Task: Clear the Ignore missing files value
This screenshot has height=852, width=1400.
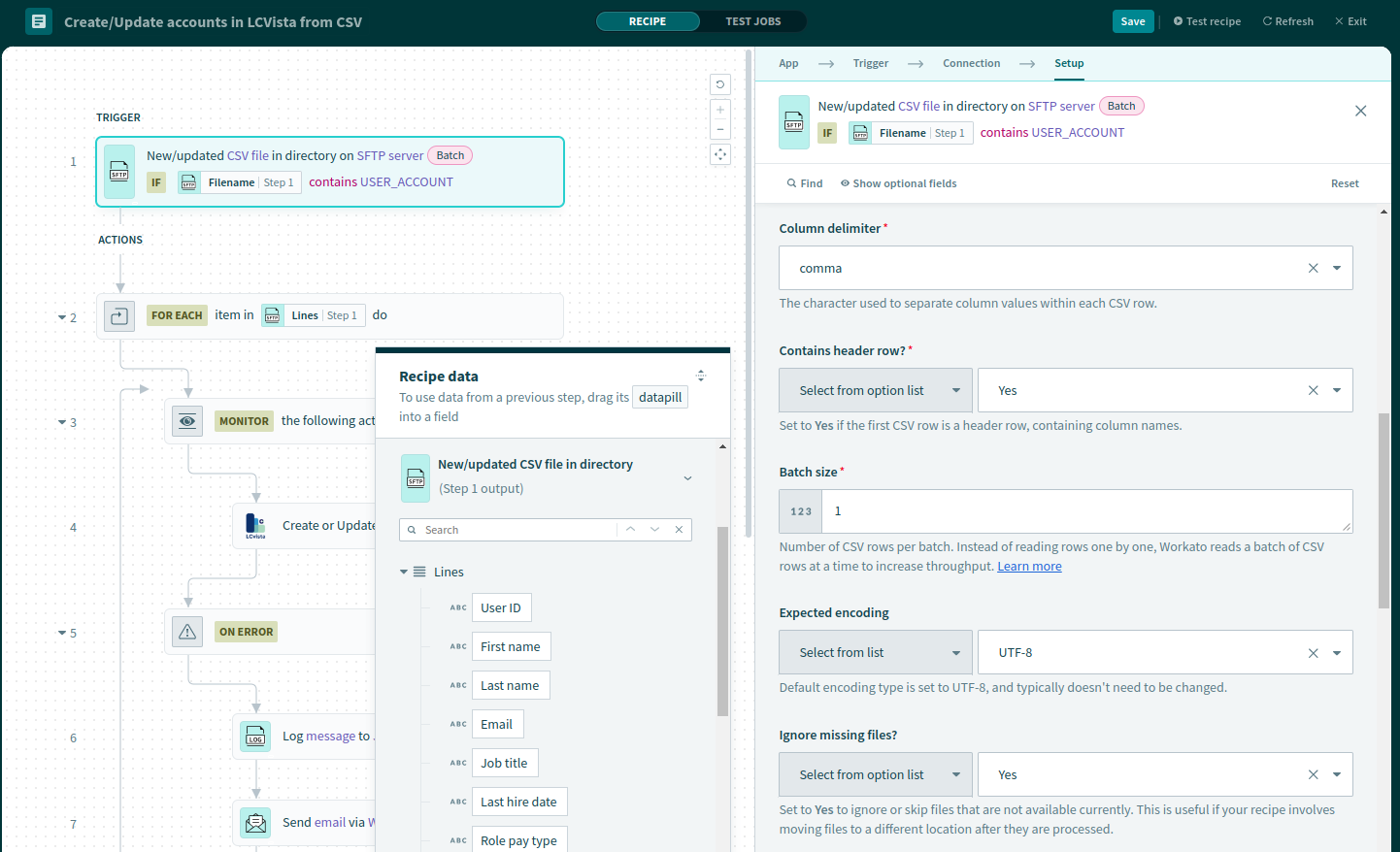Action: pyautogui.click(x=1313, y=774)
